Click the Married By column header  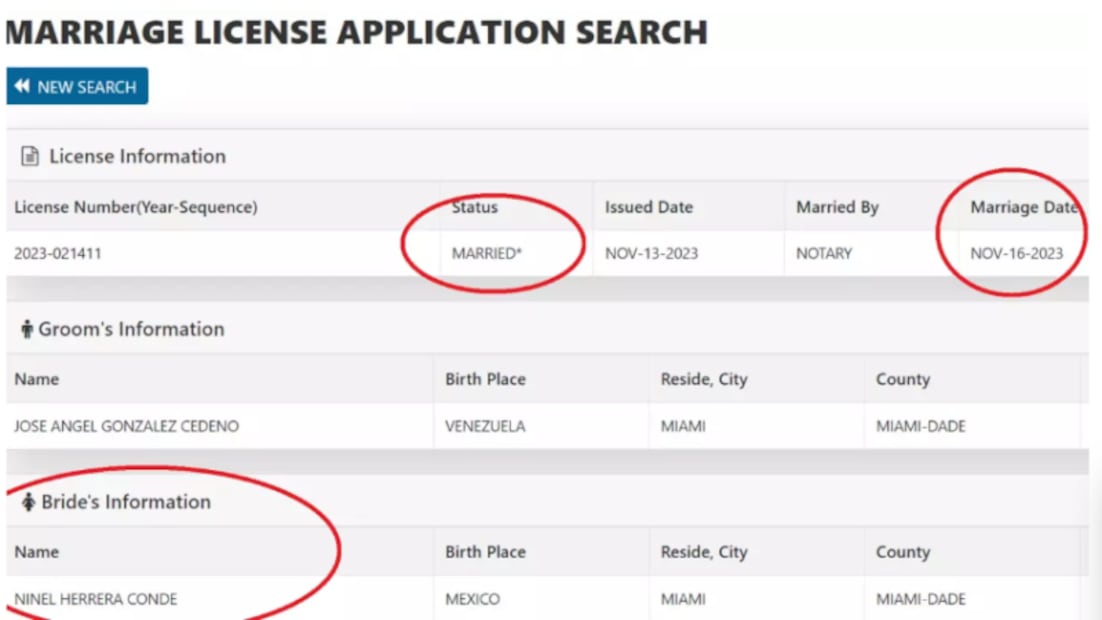pyautogui.click(x=837, y=208)
